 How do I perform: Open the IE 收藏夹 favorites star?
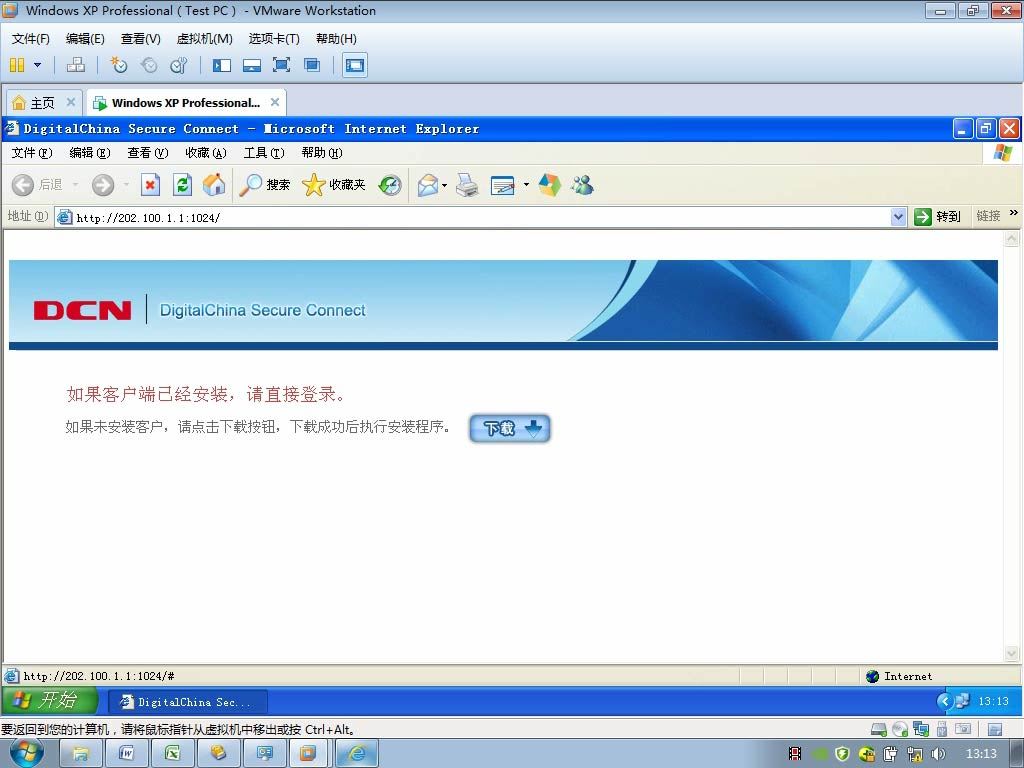(333, 185)
